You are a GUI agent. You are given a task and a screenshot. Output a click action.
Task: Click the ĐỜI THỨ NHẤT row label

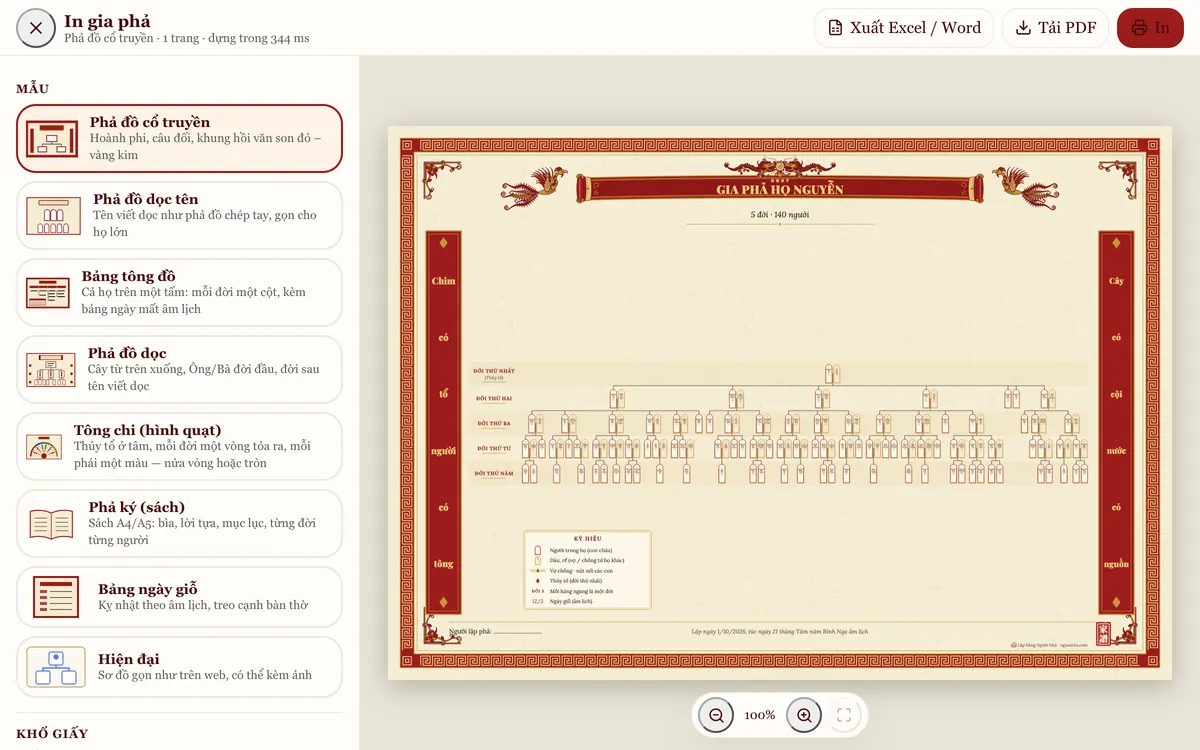[x=494, y=373]
